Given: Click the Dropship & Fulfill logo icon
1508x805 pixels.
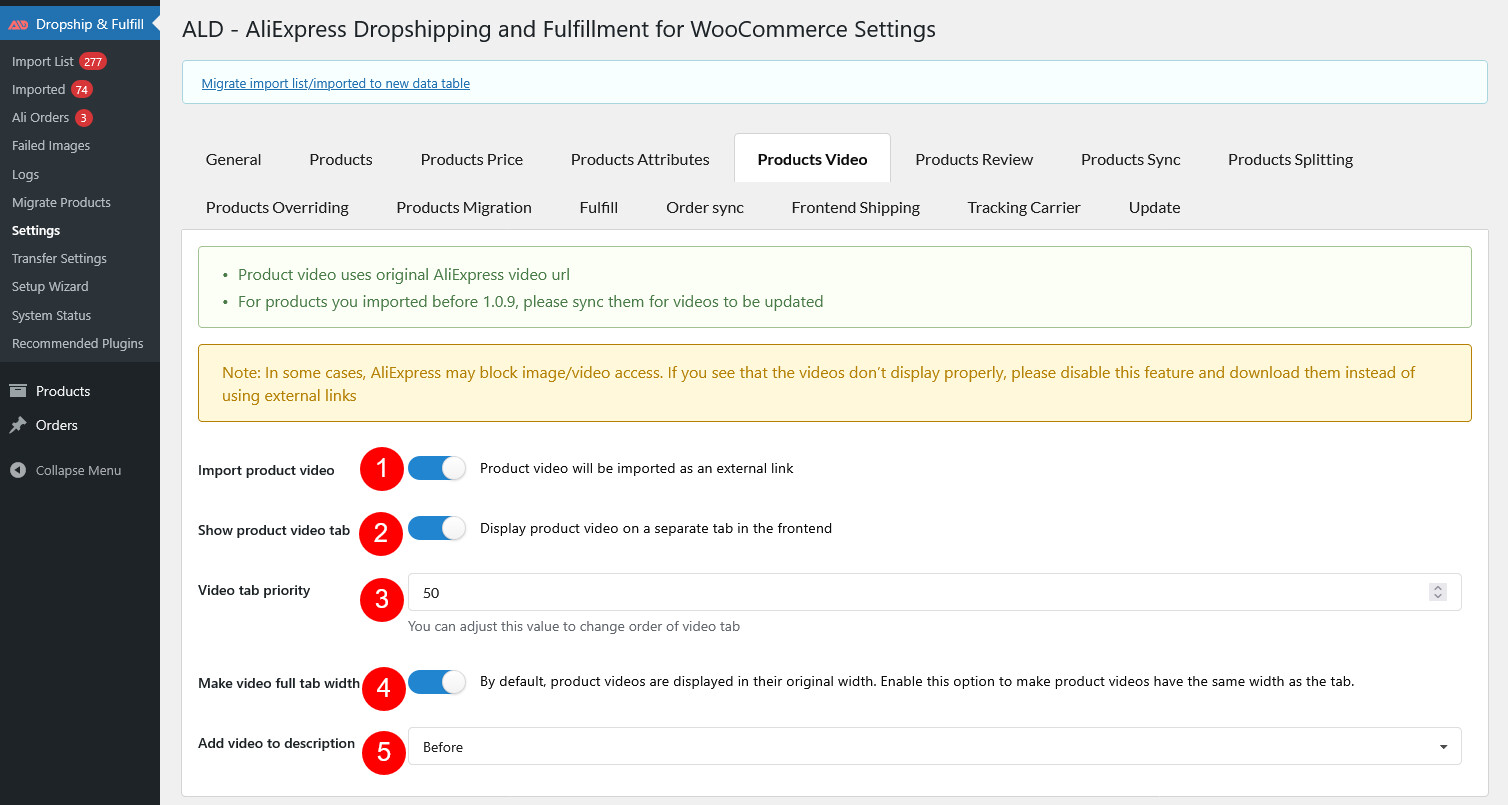Looking at the screenshot, I should click(x=18, y=24).
